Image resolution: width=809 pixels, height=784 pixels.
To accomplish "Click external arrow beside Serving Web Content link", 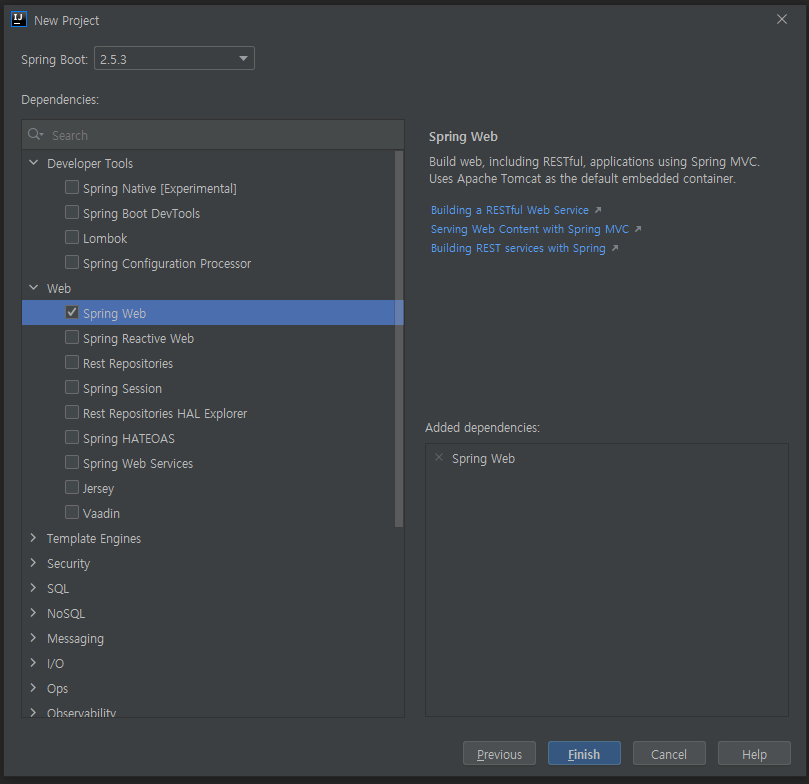I will coord(638,229).
